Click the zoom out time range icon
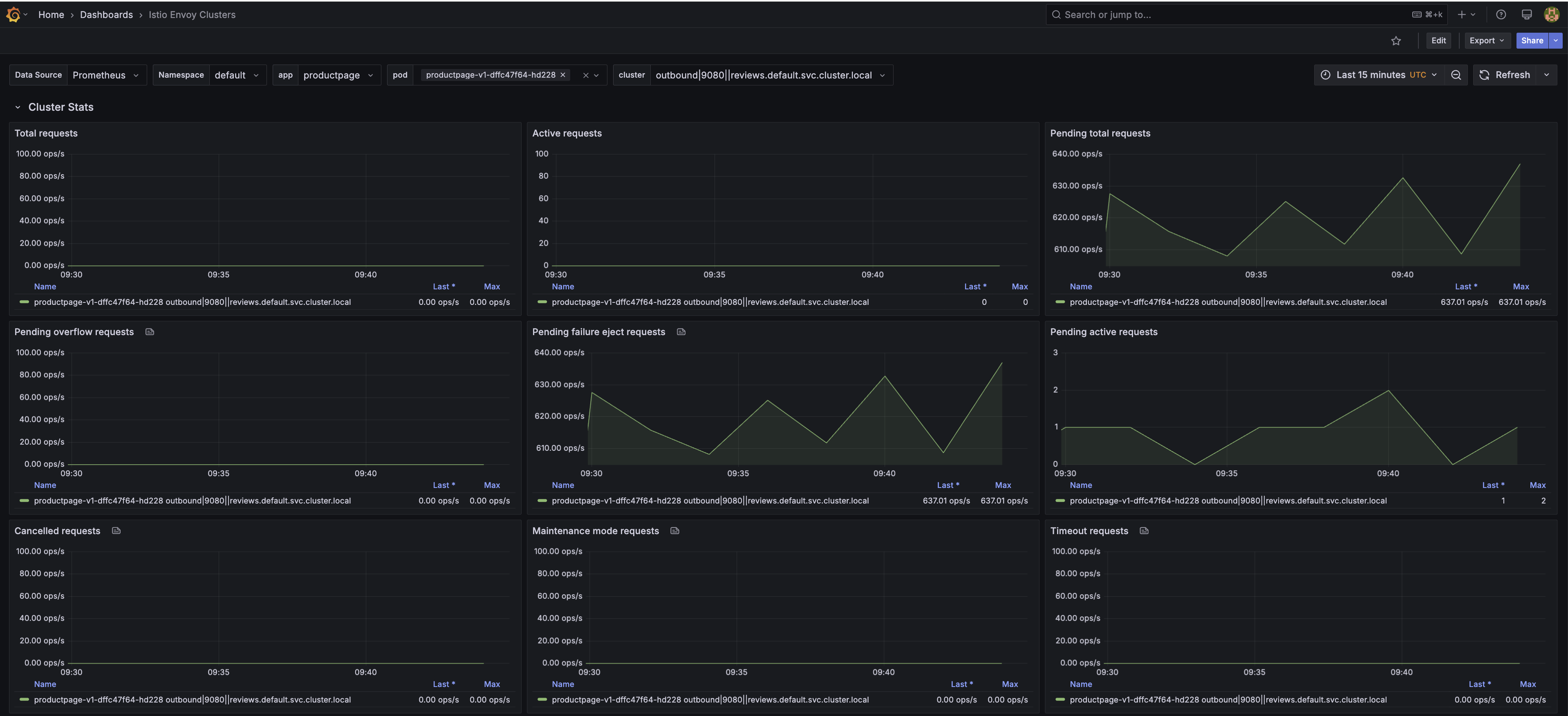The height and width of the screenshot is (716, 1568). point(1456,75)
